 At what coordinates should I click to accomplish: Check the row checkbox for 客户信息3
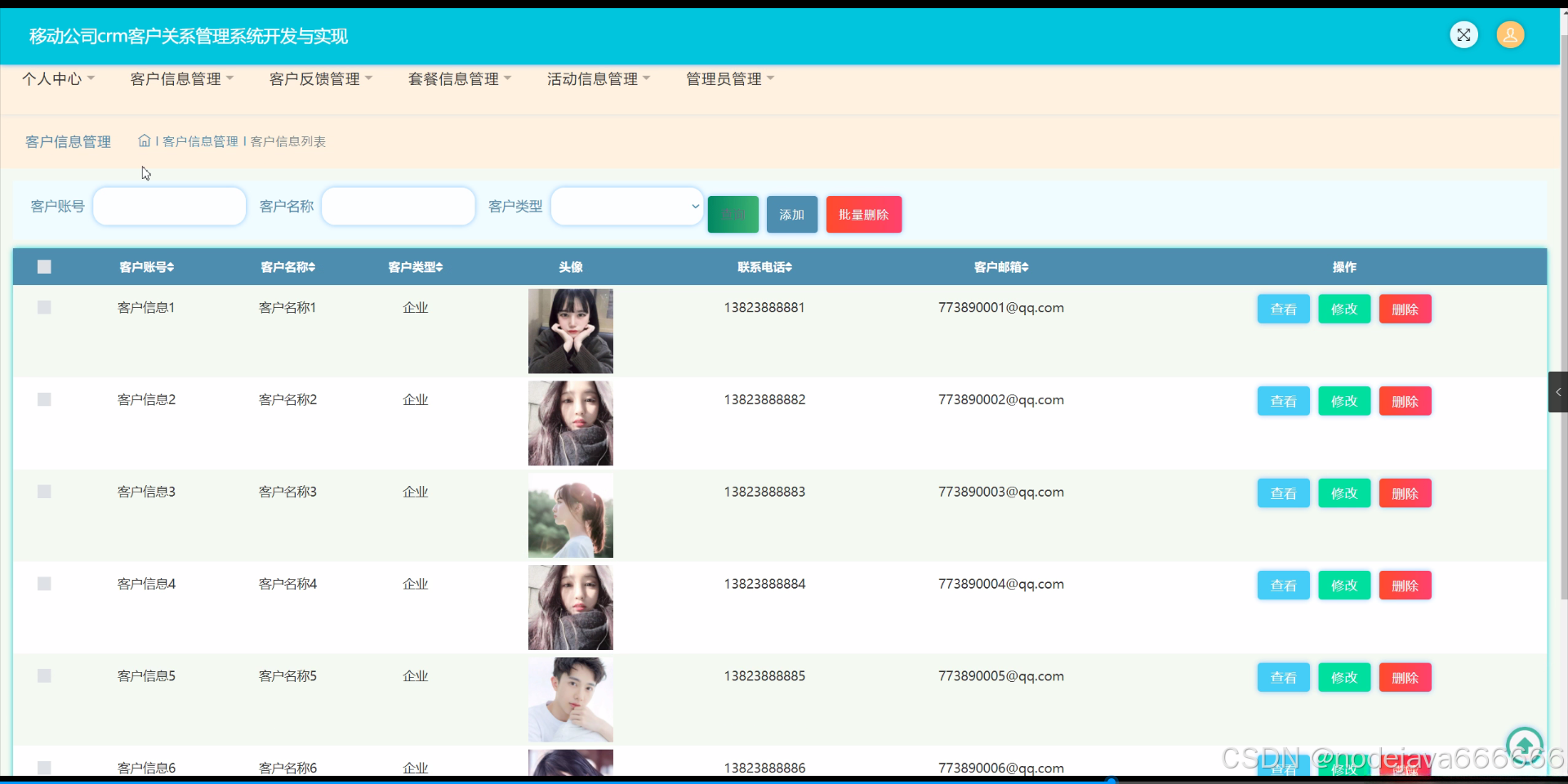click(44, 492)
